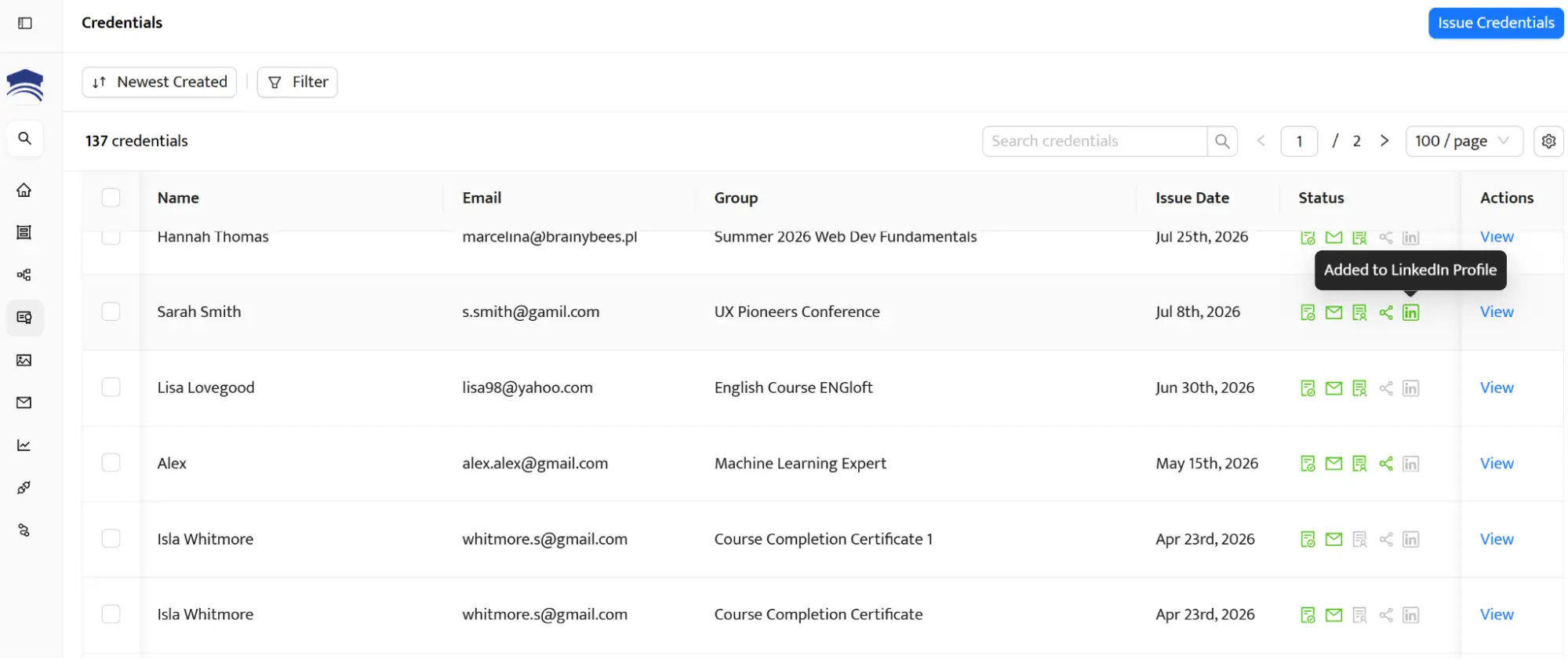The height and width of the screenshot is (659, 1568).
Task: Click the LinkedIn status icon for Sarah Smith
Action: point(1410,312)
